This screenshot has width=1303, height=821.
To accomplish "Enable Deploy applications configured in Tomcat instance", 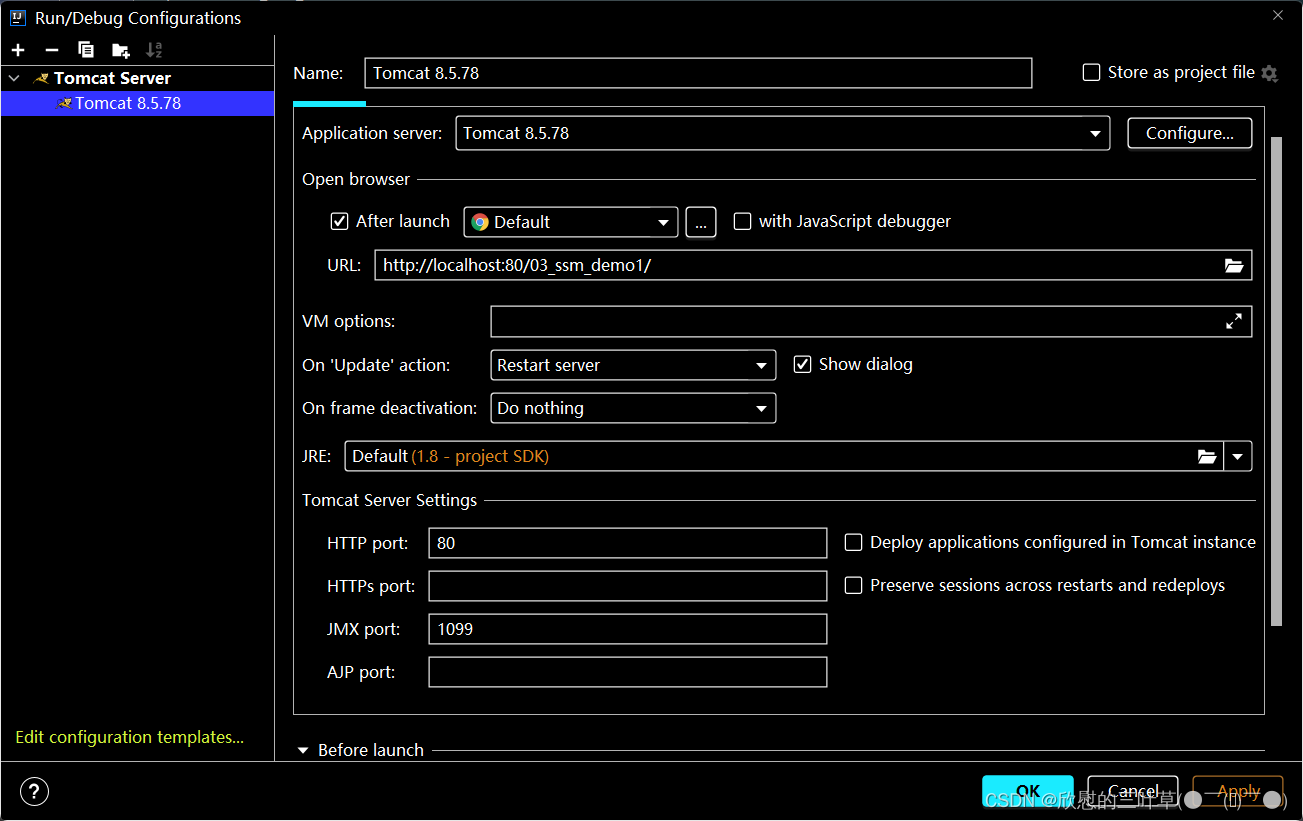I will pos(853,542).
